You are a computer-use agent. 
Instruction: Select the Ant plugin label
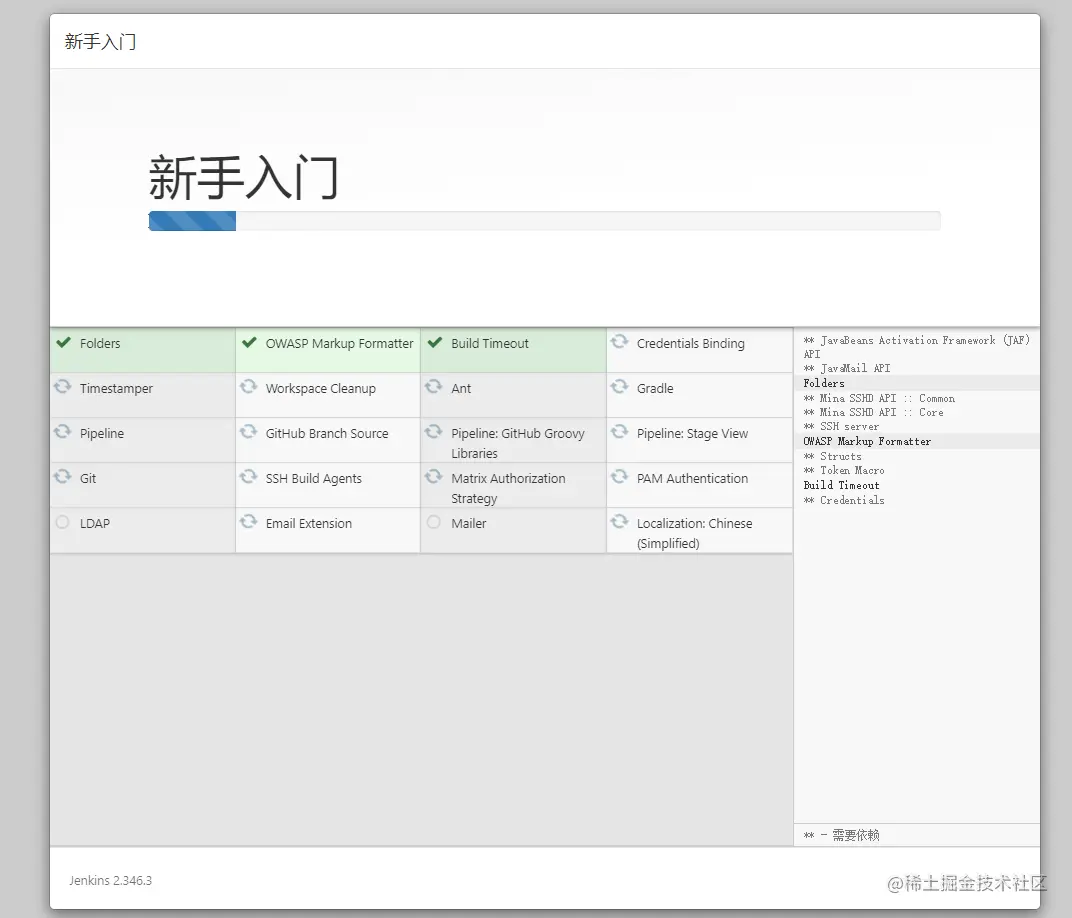click(x=461, y=388)
